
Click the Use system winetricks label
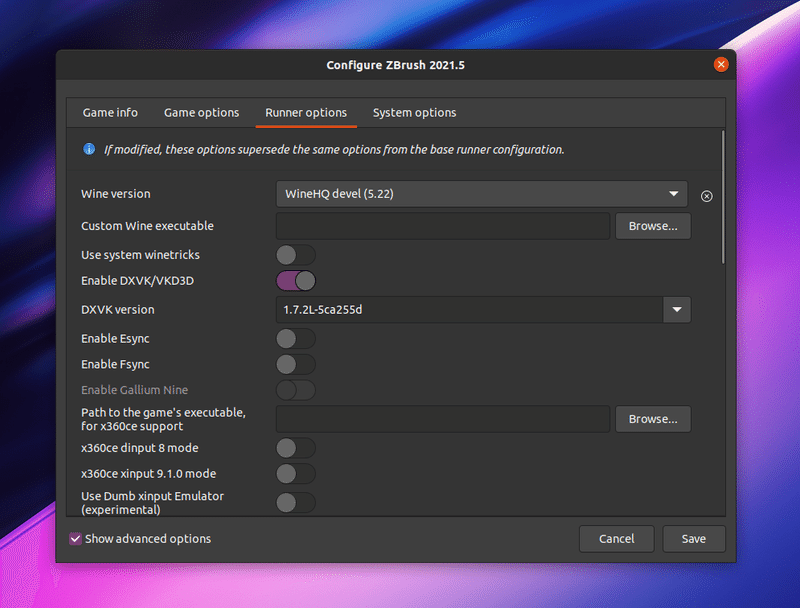(x=140, y=255)
